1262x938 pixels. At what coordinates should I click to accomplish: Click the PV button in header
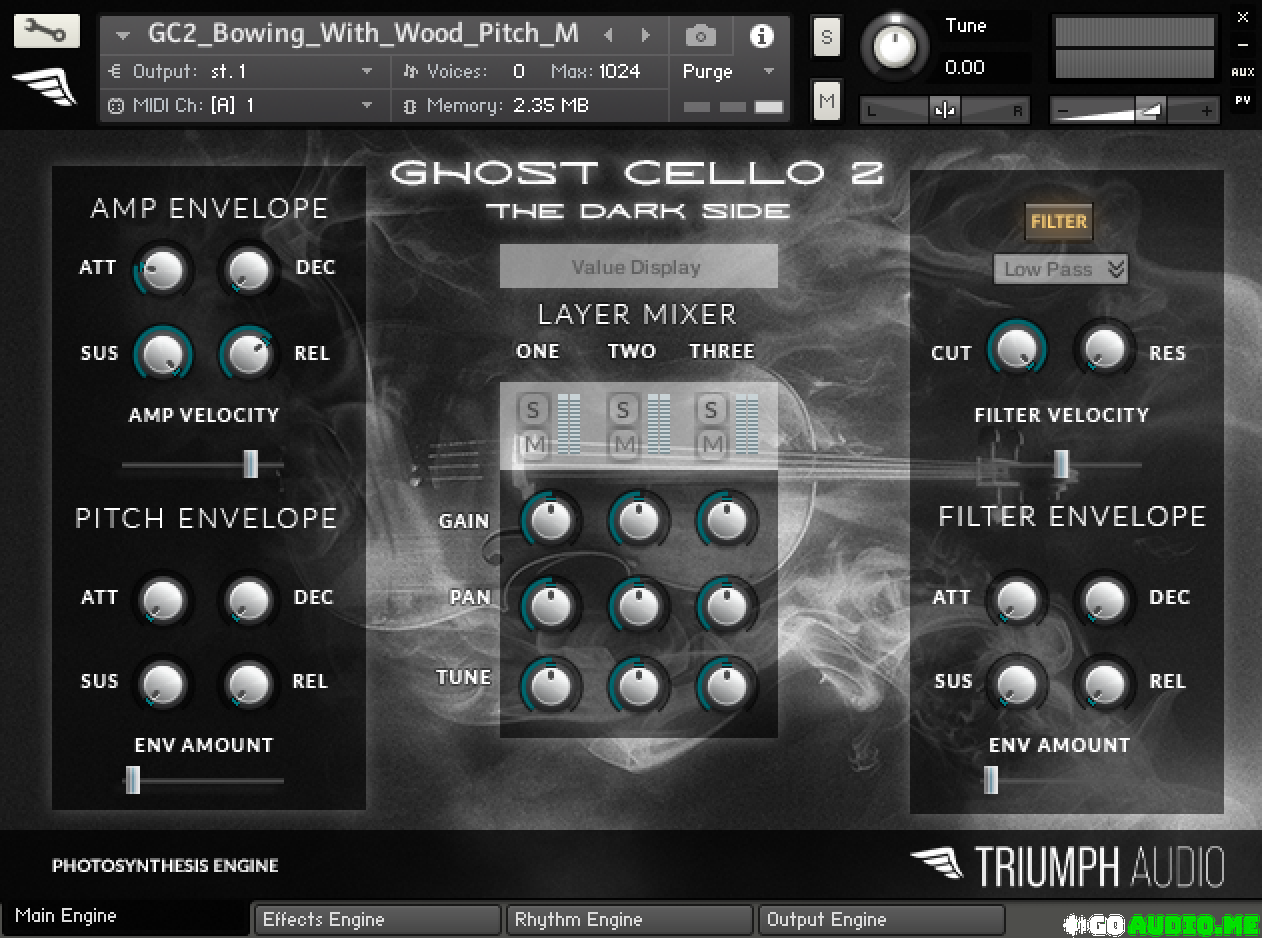click(1243, 100)
